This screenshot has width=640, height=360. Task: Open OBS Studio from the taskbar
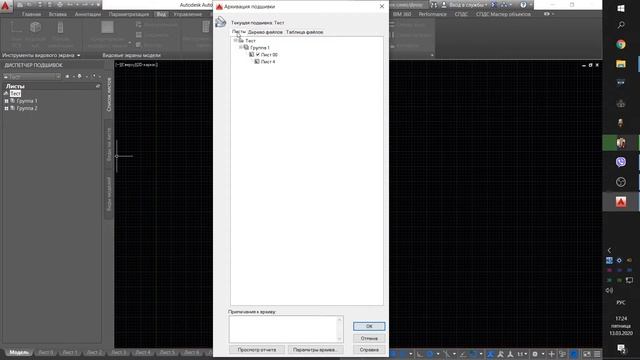(x=621, y=182)
